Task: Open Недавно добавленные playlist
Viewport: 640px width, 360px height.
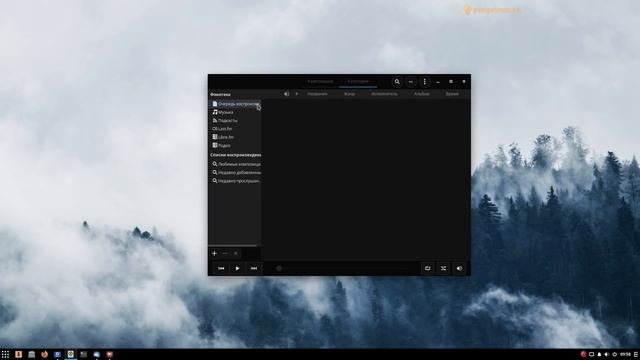Action: pos(235,172)
